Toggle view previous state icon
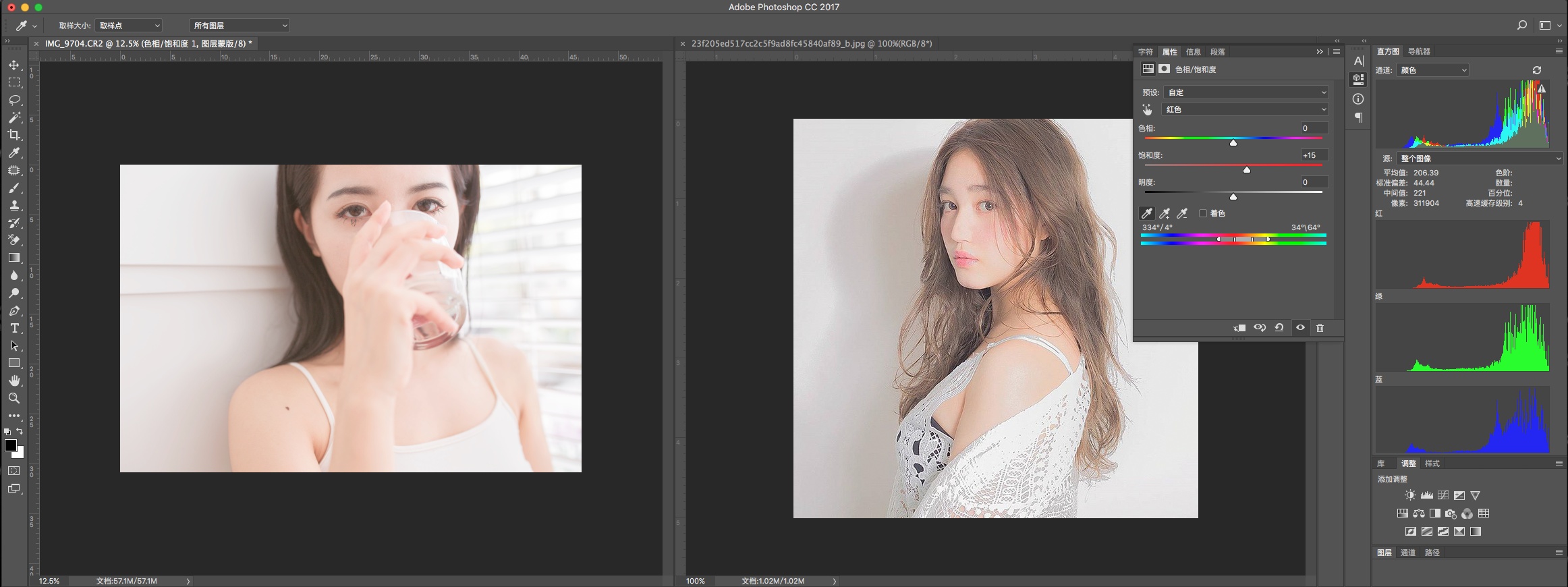1568x587 pixels. pyautogui.click(x=1260, y=328)
